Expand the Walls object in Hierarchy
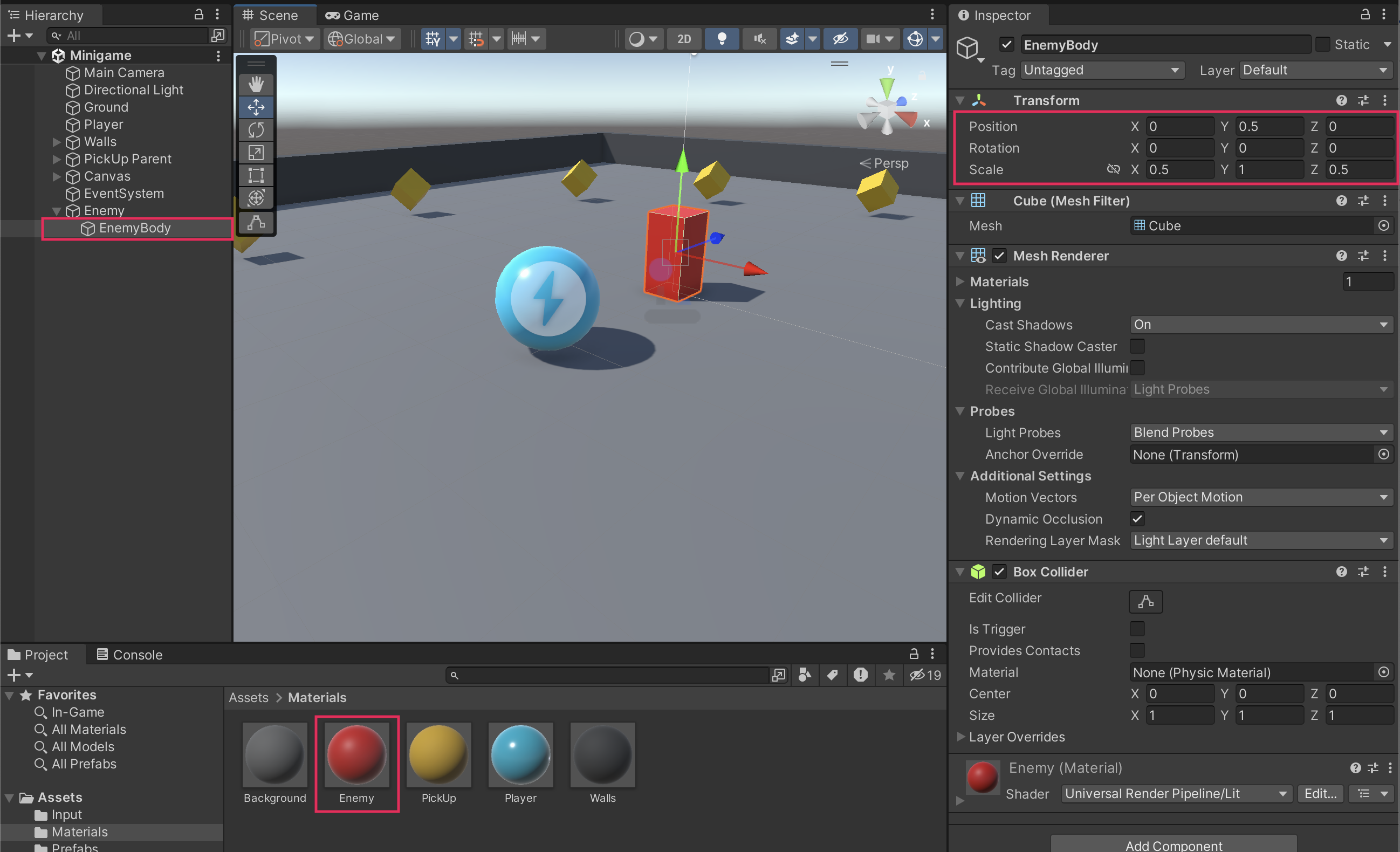Viewport: 1400px width, 852px height. point(56,142)
